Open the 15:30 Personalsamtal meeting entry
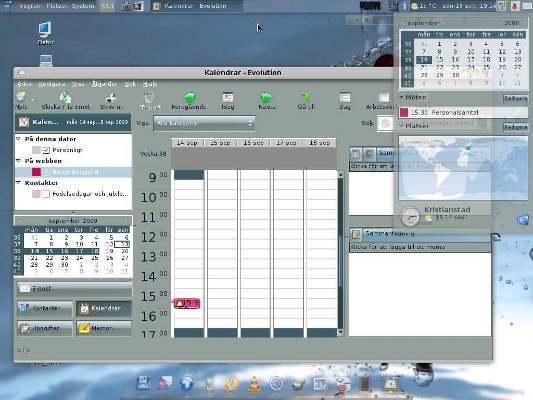The height and width of the screenshot is (400, 533). (x=463, y=112)
